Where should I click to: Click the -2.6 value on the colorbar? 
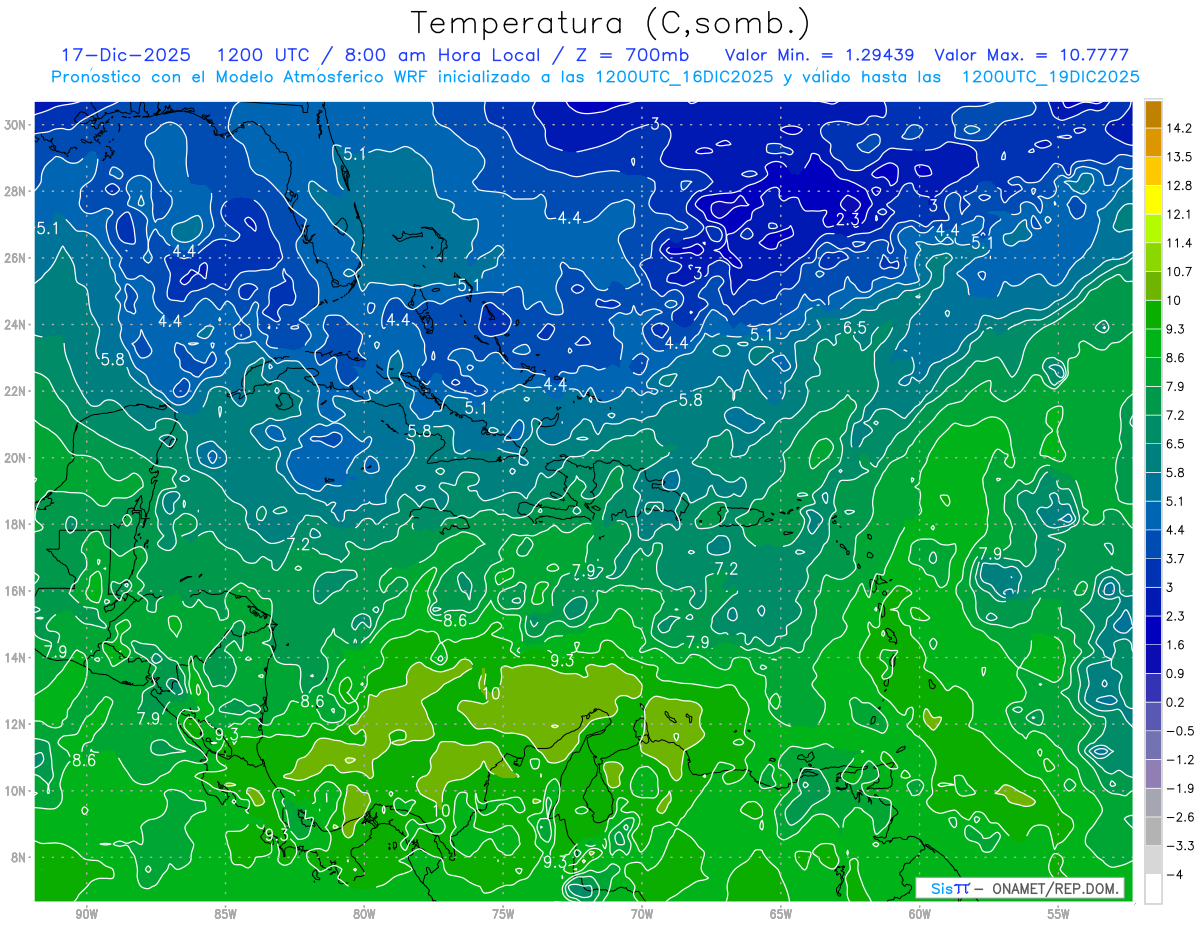click(x=1179, y=817)
